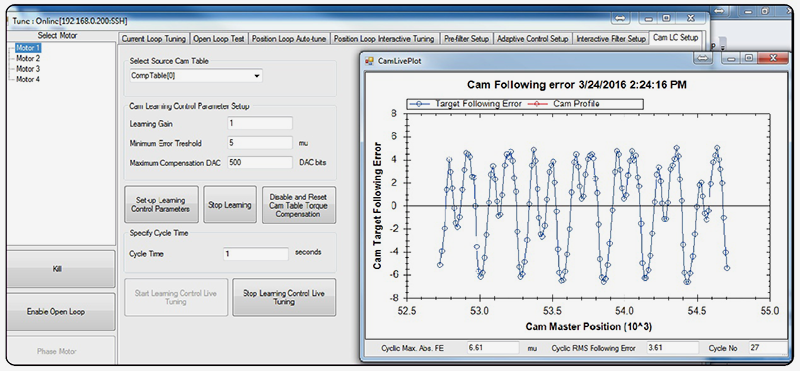The image size is (800, 371).
Task: Click Set-up Learning Control Parameters button
Action: pyautogui.click(x=161, y=205)
